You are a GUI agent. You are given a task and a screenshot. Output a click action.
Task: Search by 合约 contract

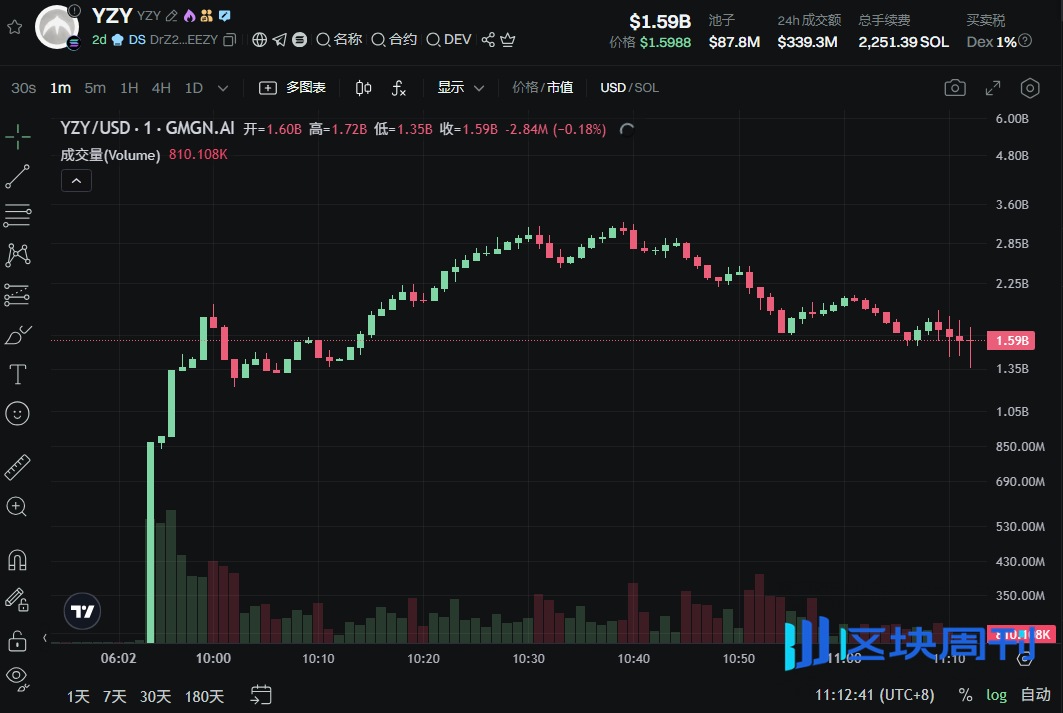coord(394,40)
